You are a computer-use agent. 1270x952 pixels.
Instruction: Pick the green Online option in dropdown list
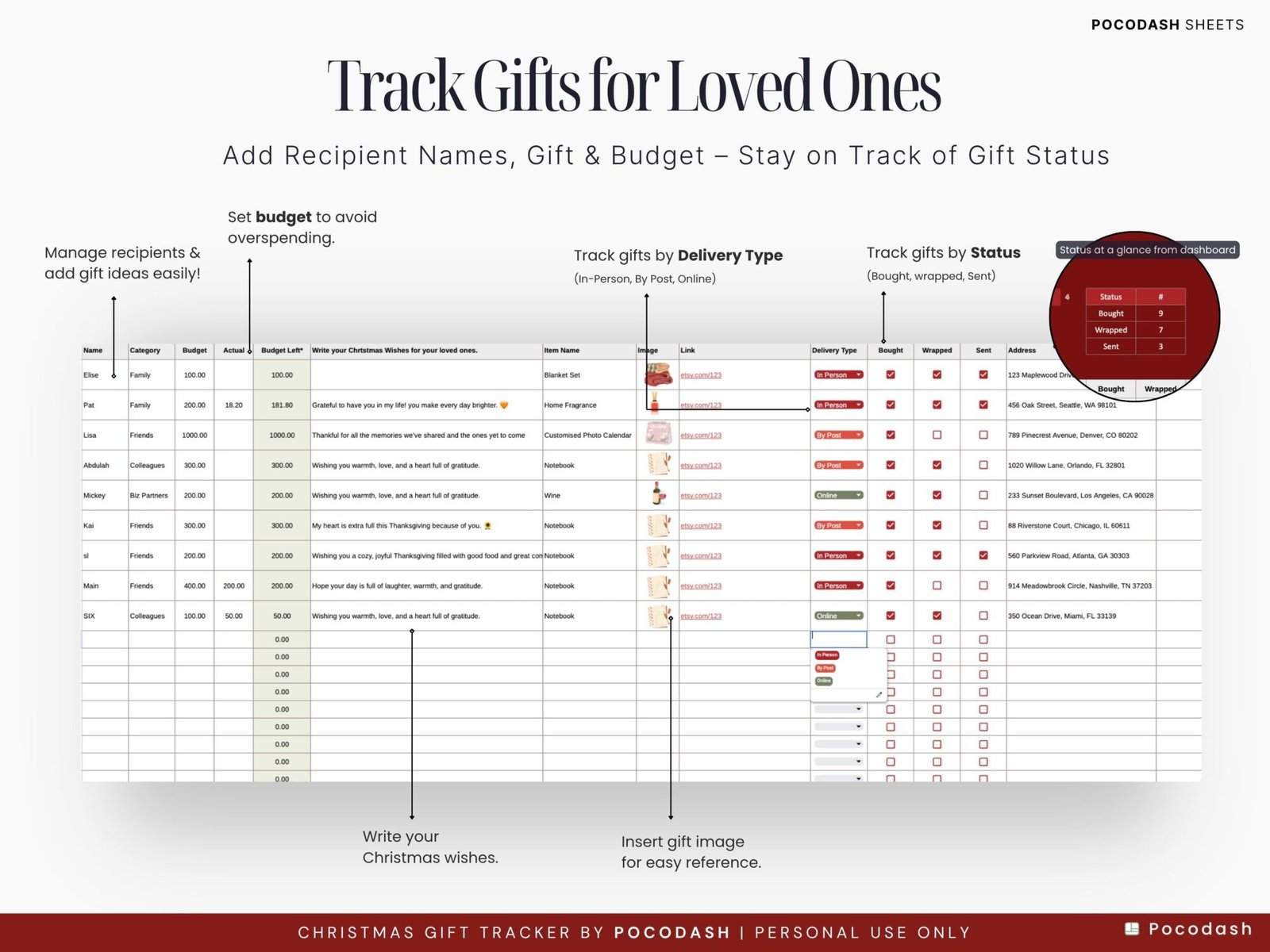coord(824,681)
